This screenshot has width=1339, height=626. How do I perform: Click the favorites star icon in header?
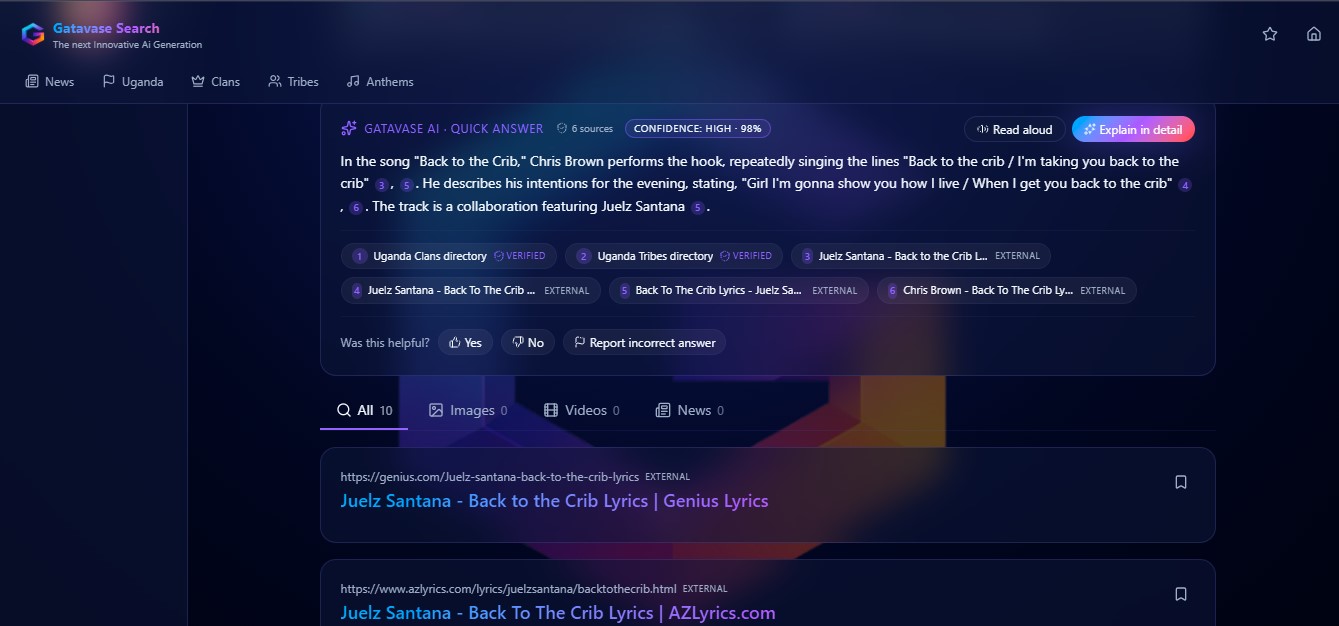click(1270, 34)
